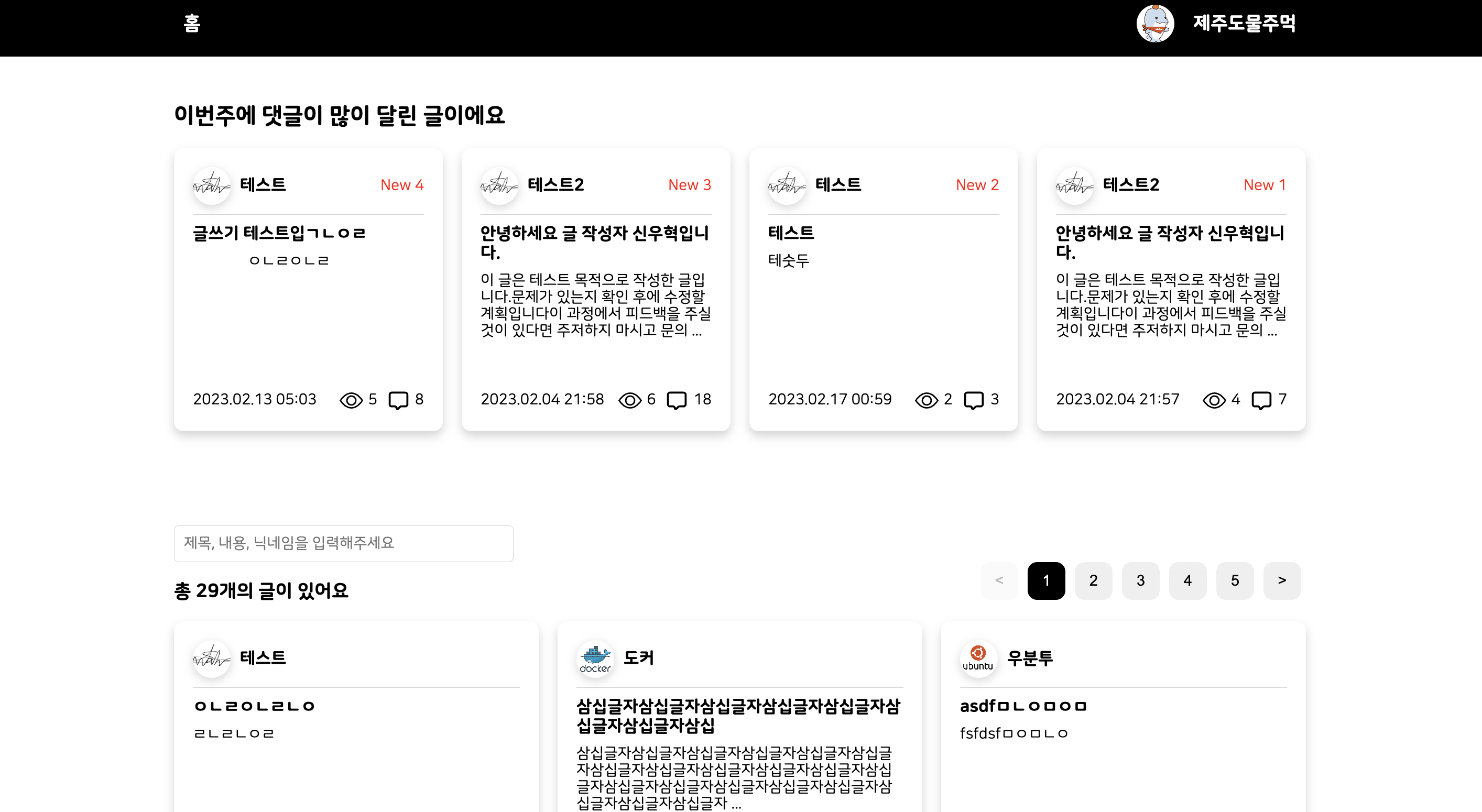The width and height of the screenshot is (1482, 812).
Task: Select the 홈 menu item
Action: (x=192, y=24)
